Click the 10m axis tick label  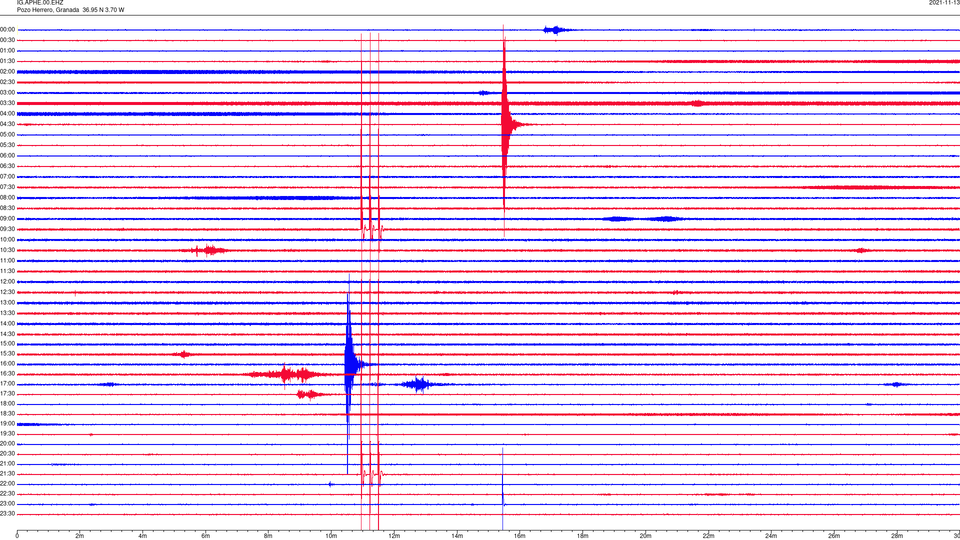pyautogui.click(x=331, y=536)
